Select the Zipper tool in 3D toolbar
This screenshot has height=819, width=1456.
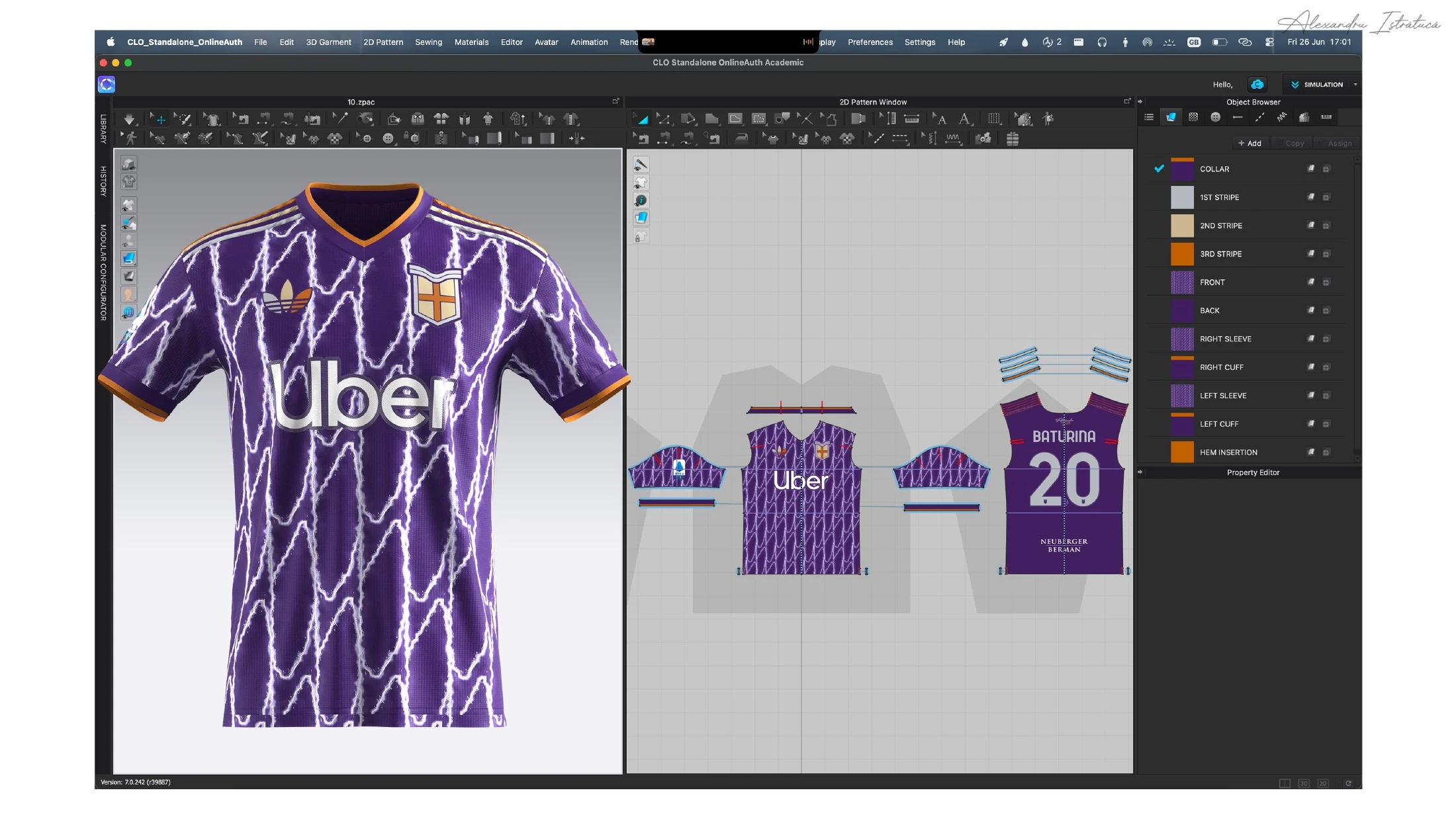[x=441, y=139]
